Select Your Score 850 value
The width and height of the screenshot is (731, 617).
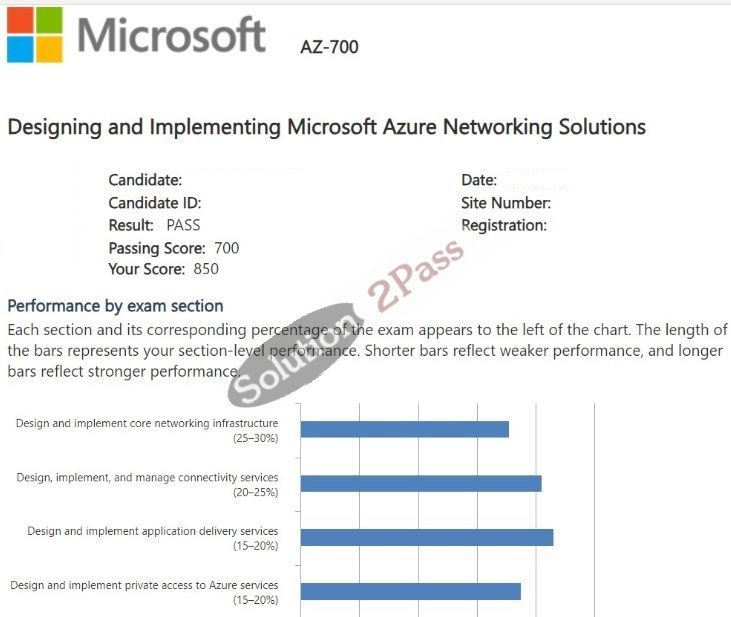pos(206,269)
